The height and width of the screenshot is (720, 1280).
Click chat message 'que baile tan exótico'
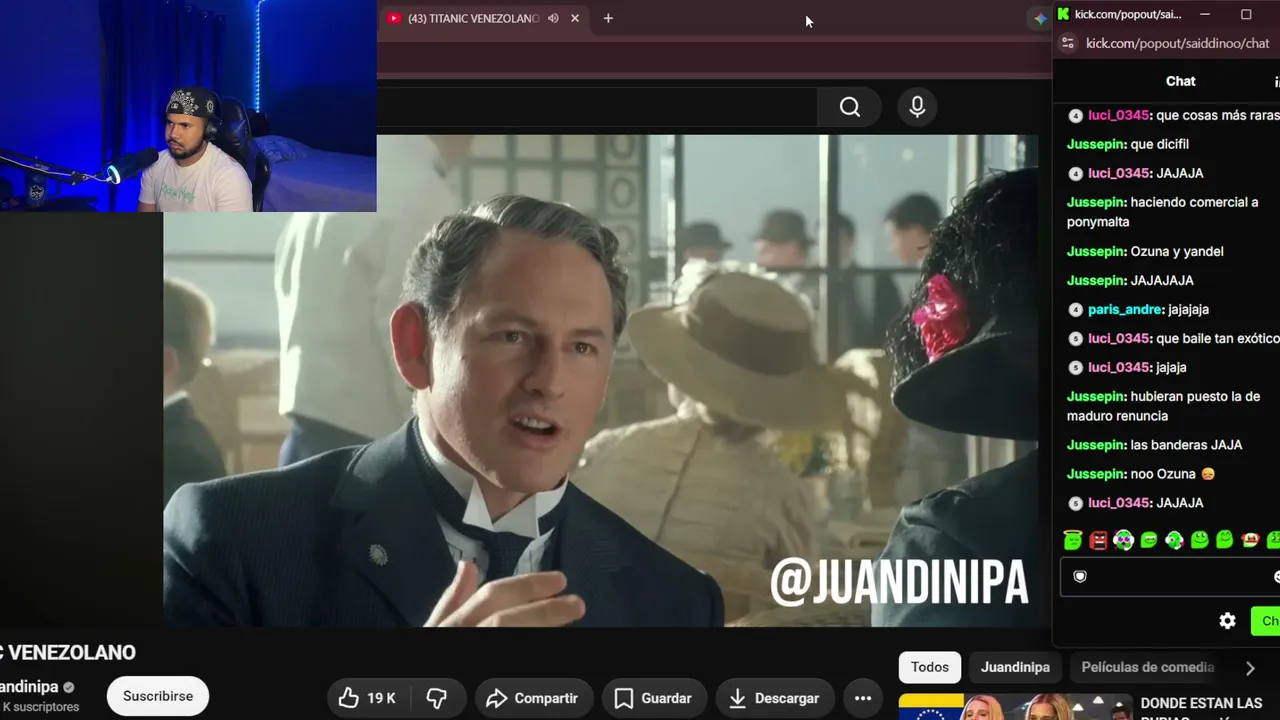point(1217,339)
